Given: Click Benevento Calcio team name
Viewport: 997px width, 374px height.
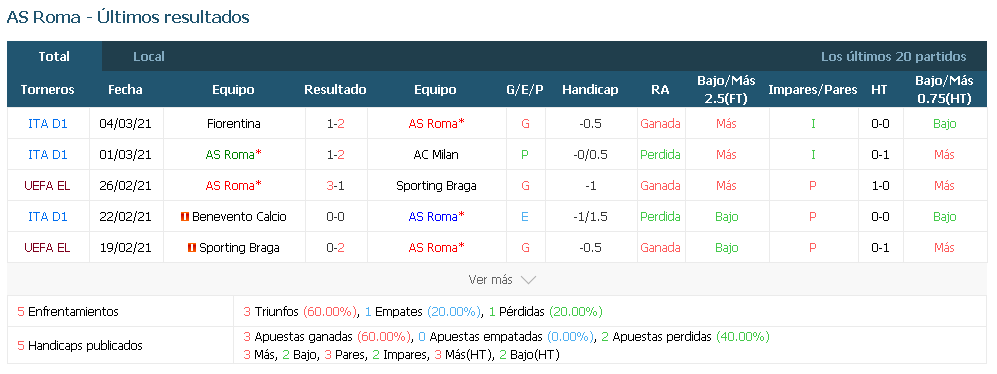Looking at the screenshot, I should tap(239, 217).
